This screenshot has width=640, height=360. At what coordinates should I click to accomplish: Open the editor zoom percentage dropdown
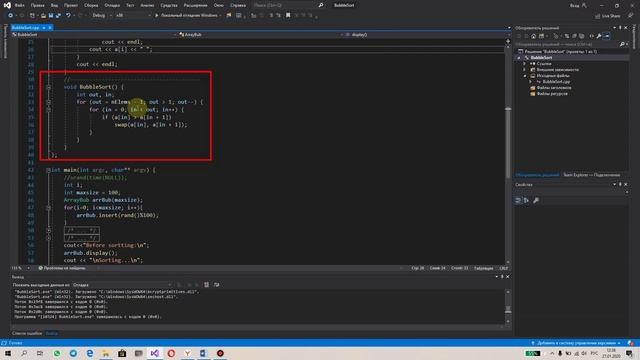pyautogui.click(x=20, y=268)
